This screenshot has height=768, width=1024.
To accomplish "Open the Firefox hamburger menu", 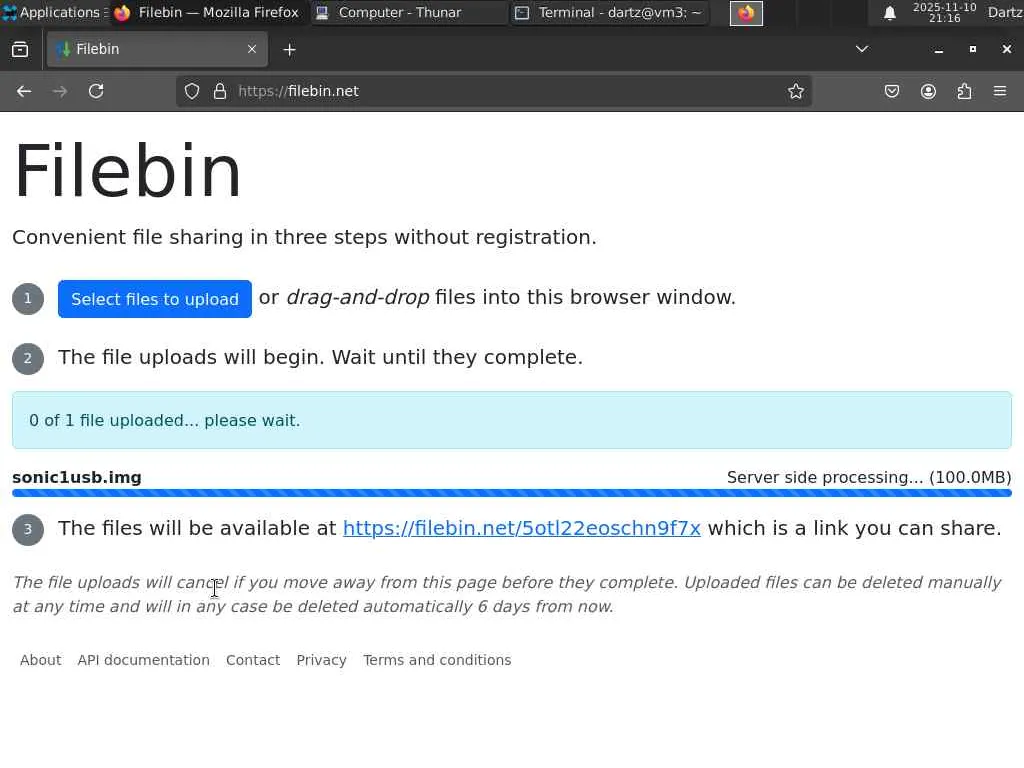I will click(x=1000, y=91).
